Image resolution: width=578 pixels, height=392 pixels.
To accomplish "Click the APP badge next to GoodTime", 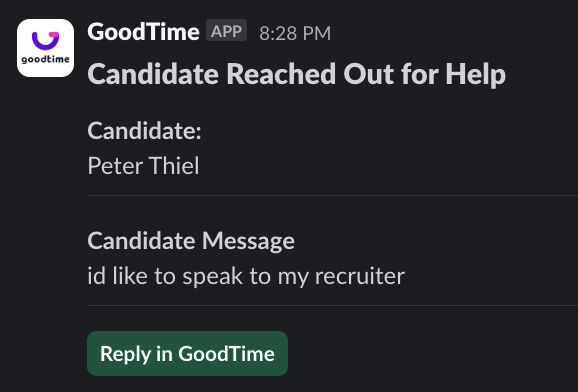I will click(226, 31).
